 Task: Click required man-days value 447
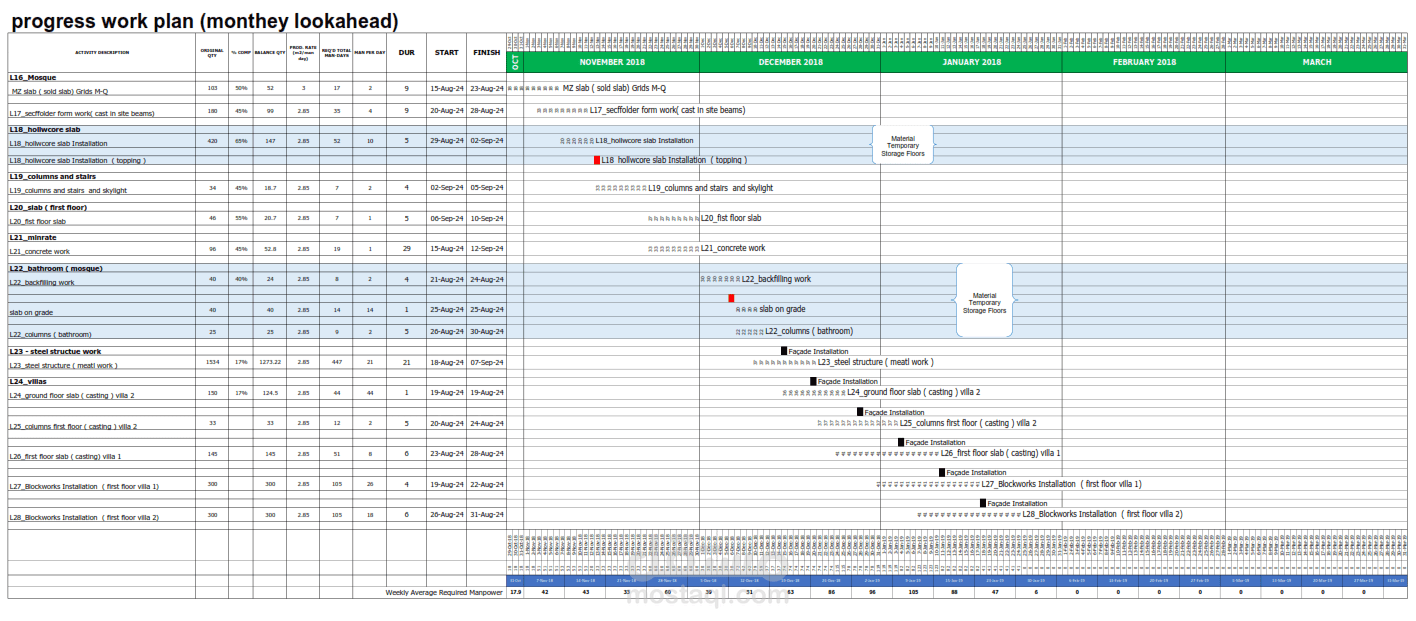[x=337, y=363]
